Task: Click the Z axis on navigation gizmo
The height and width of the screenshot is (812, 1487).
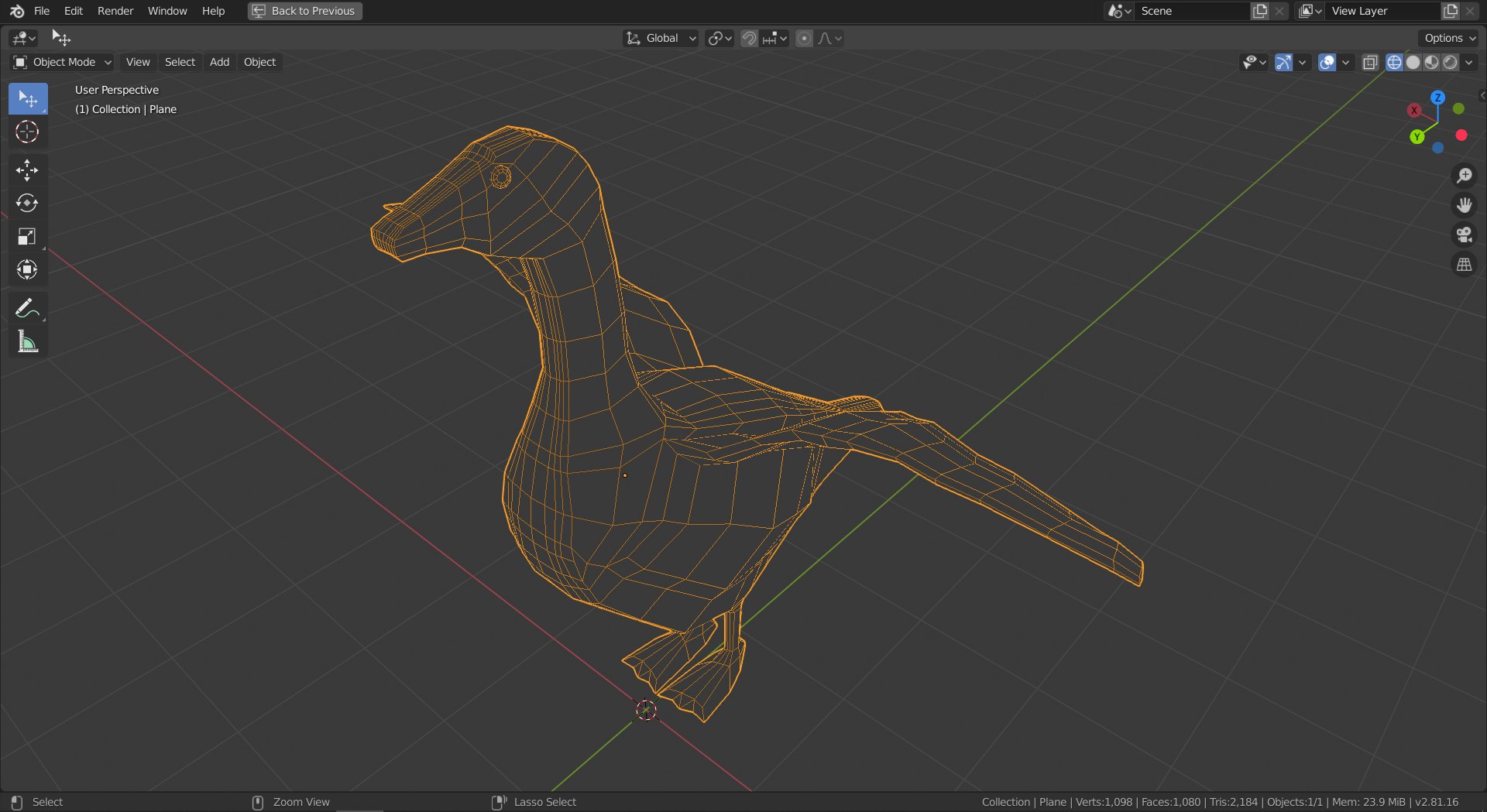Action: (1437, 98)
